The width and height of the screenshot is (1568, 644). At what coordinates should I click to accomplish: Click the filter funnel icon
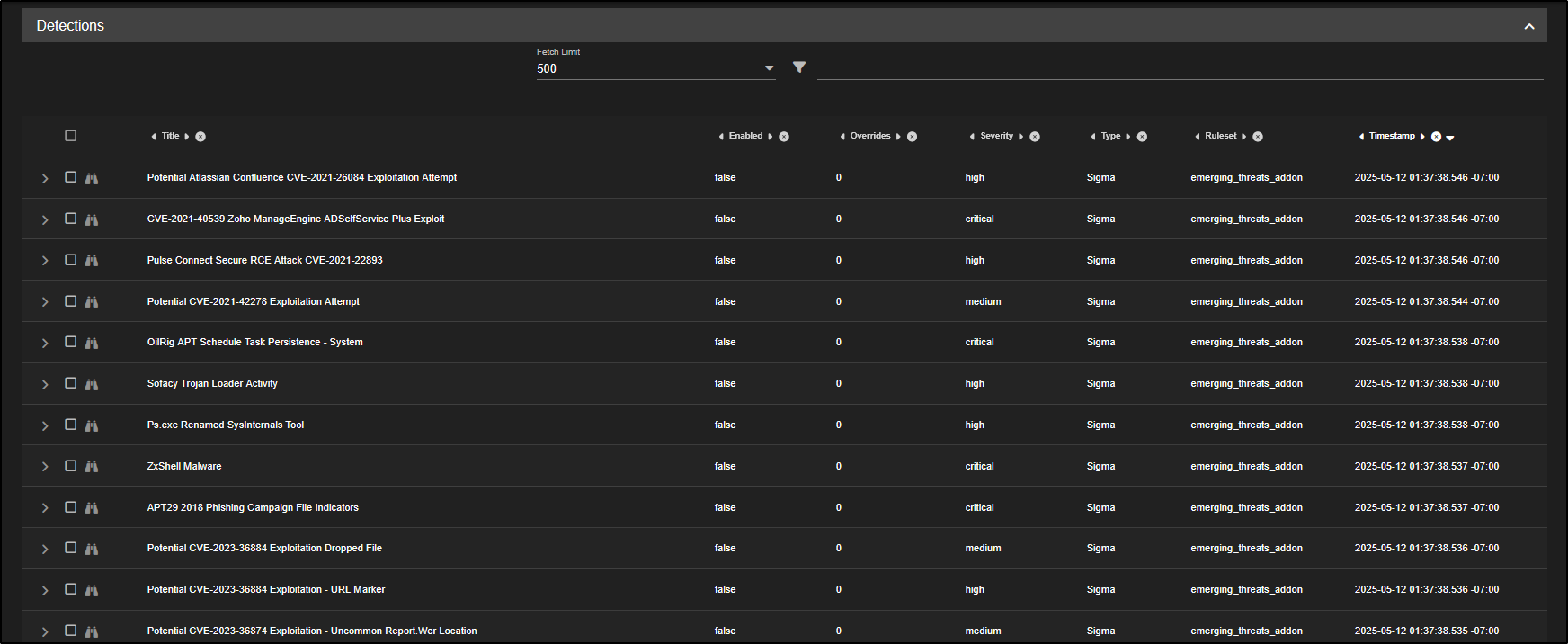pos(798,67)
